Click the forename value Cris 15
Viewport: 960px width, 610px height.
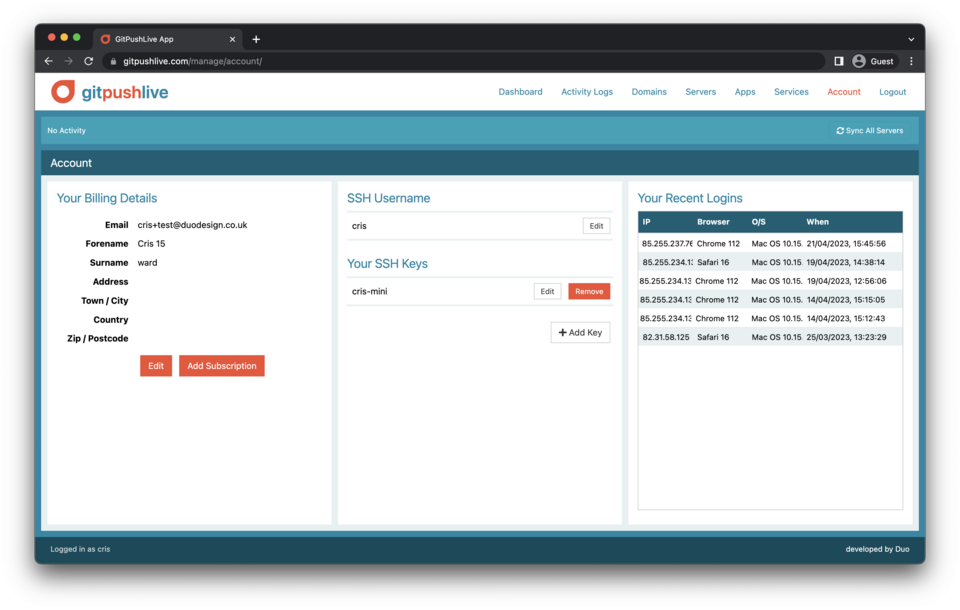[151, 244]
